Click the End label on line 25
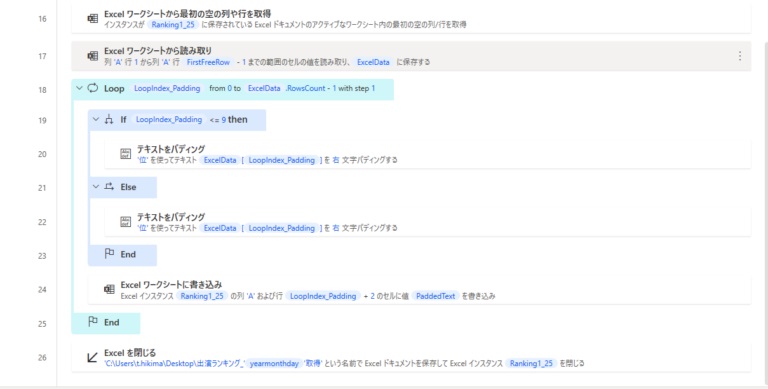 point(112,322)
